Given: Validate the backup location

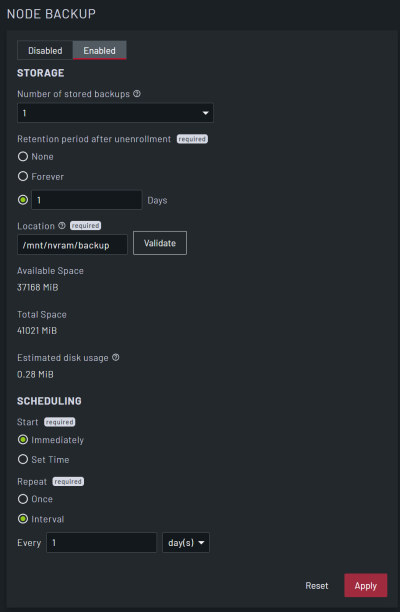Looking at the screenshot, I should point(160,243).
